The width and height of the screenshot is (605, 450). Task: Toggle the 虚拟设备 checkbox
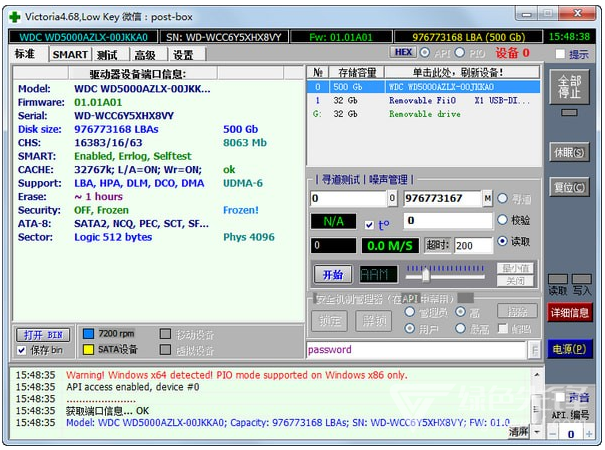(x=165, y=350)
